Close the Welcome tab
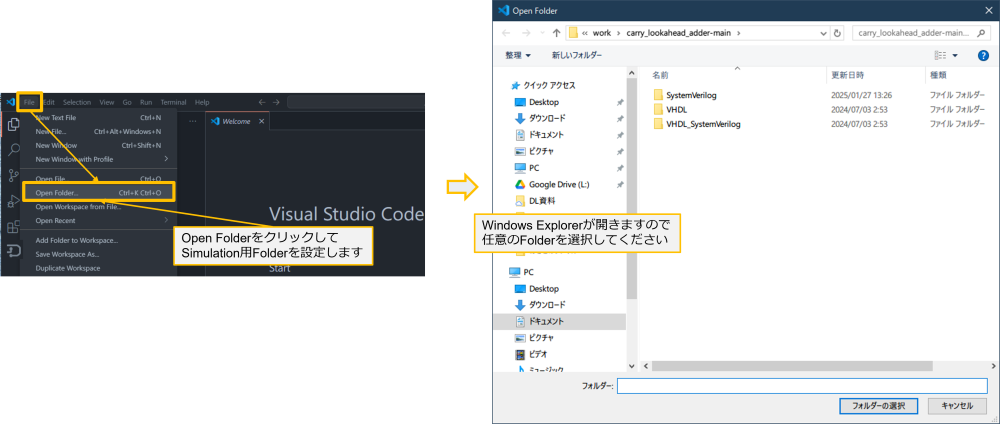The image size is (1000, 424). (261, 121)
